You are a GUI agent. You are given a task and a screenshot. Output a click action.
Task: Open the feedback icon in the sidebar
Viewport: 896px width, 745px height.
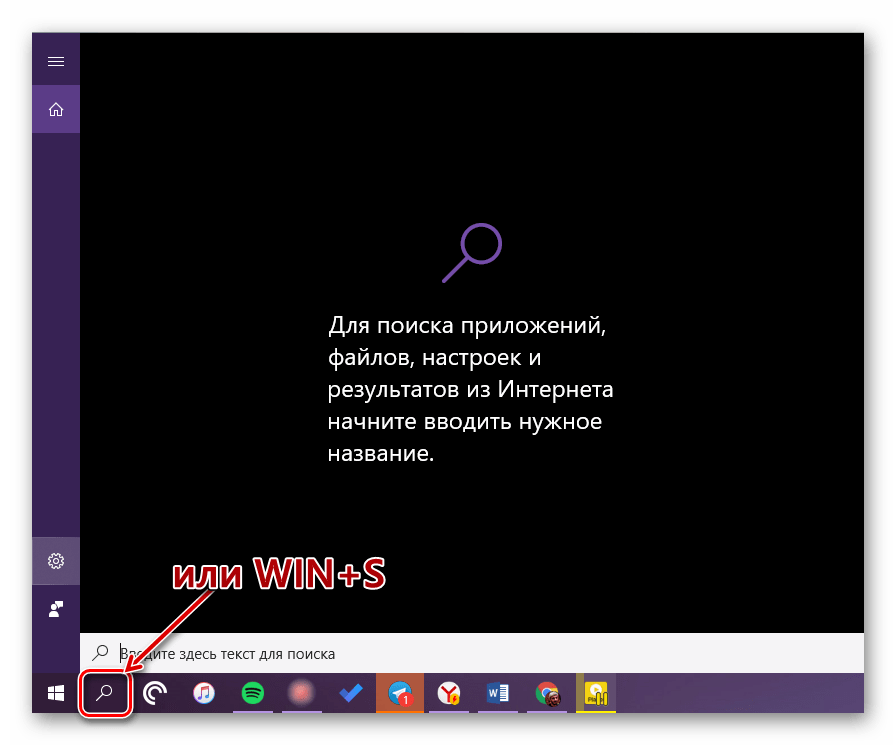pyautogui.click(x=56, y=608)
